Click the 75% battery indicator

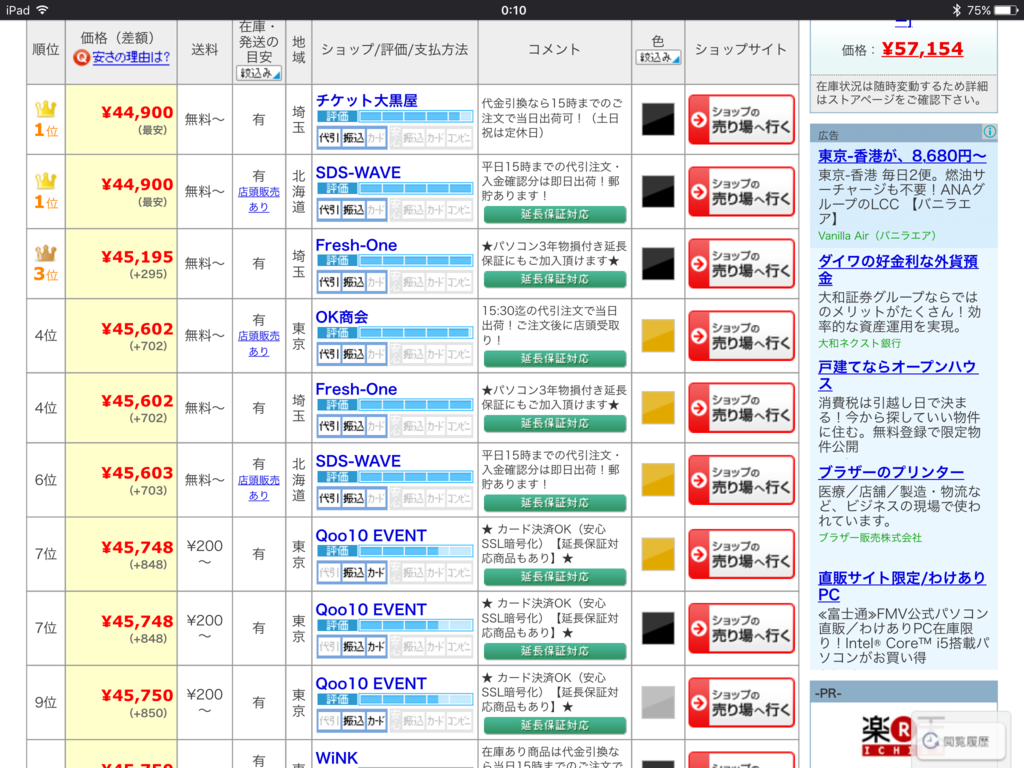pyautogui.click(x=991, y=10)
